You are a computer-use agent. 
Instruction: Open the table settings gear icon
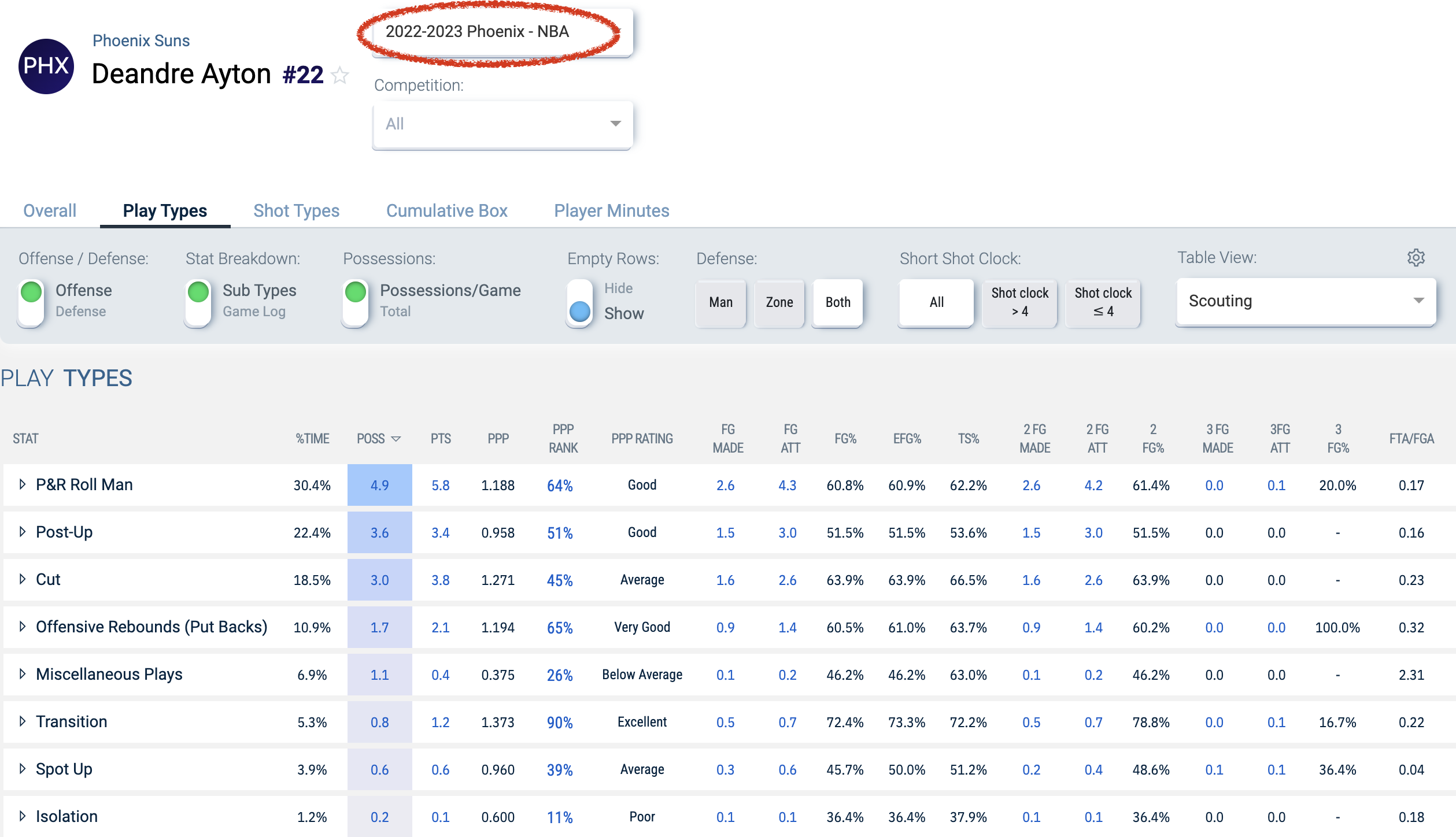click(1416, 257)
